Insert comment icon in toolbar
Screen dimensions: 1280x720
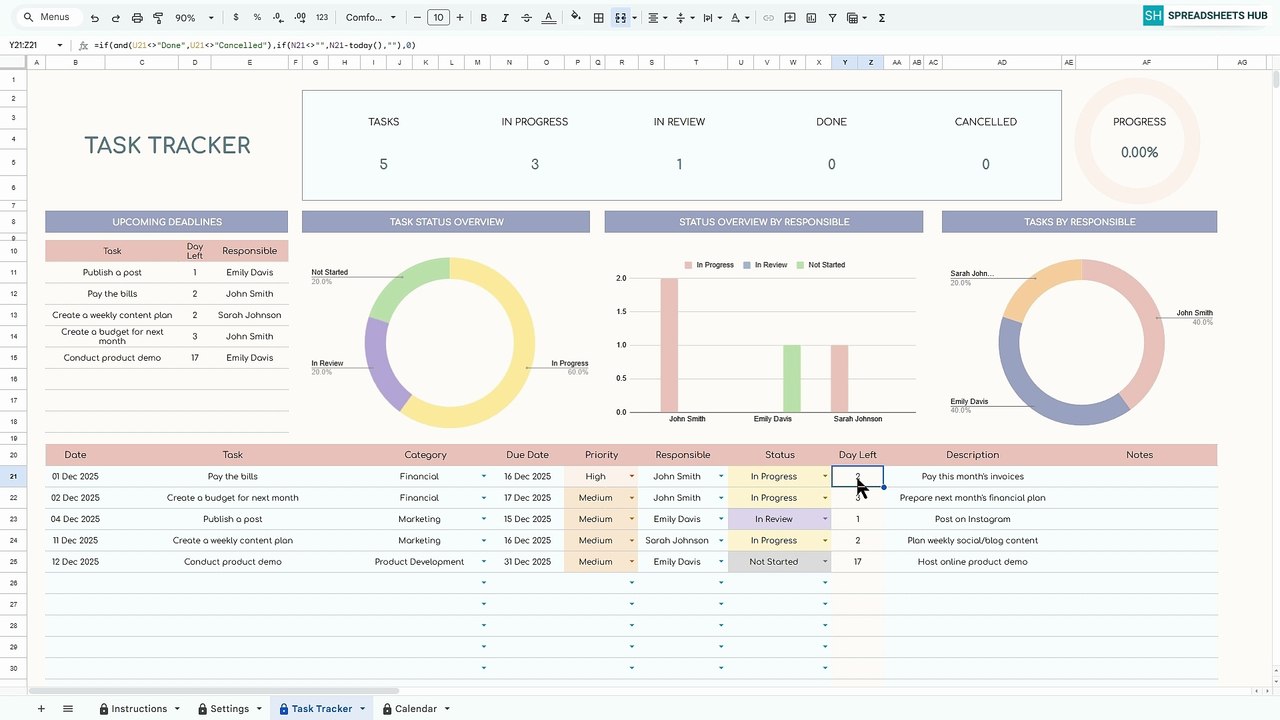tap(790, 18)
